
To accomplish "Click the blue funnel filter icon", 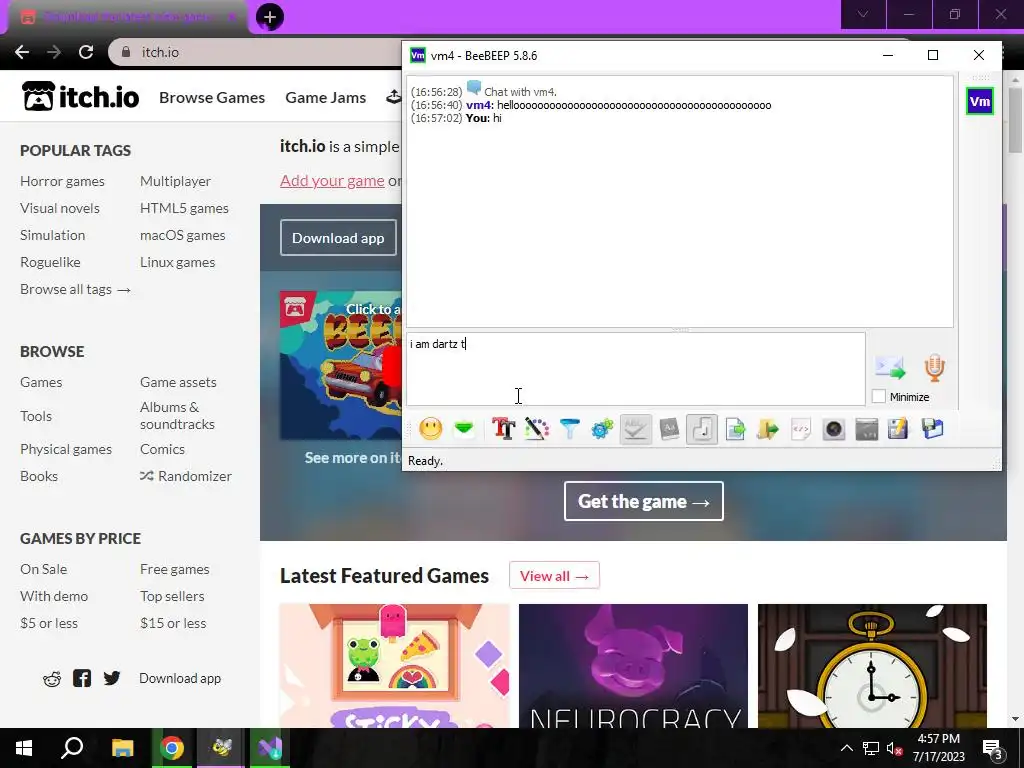I will 569,429.
